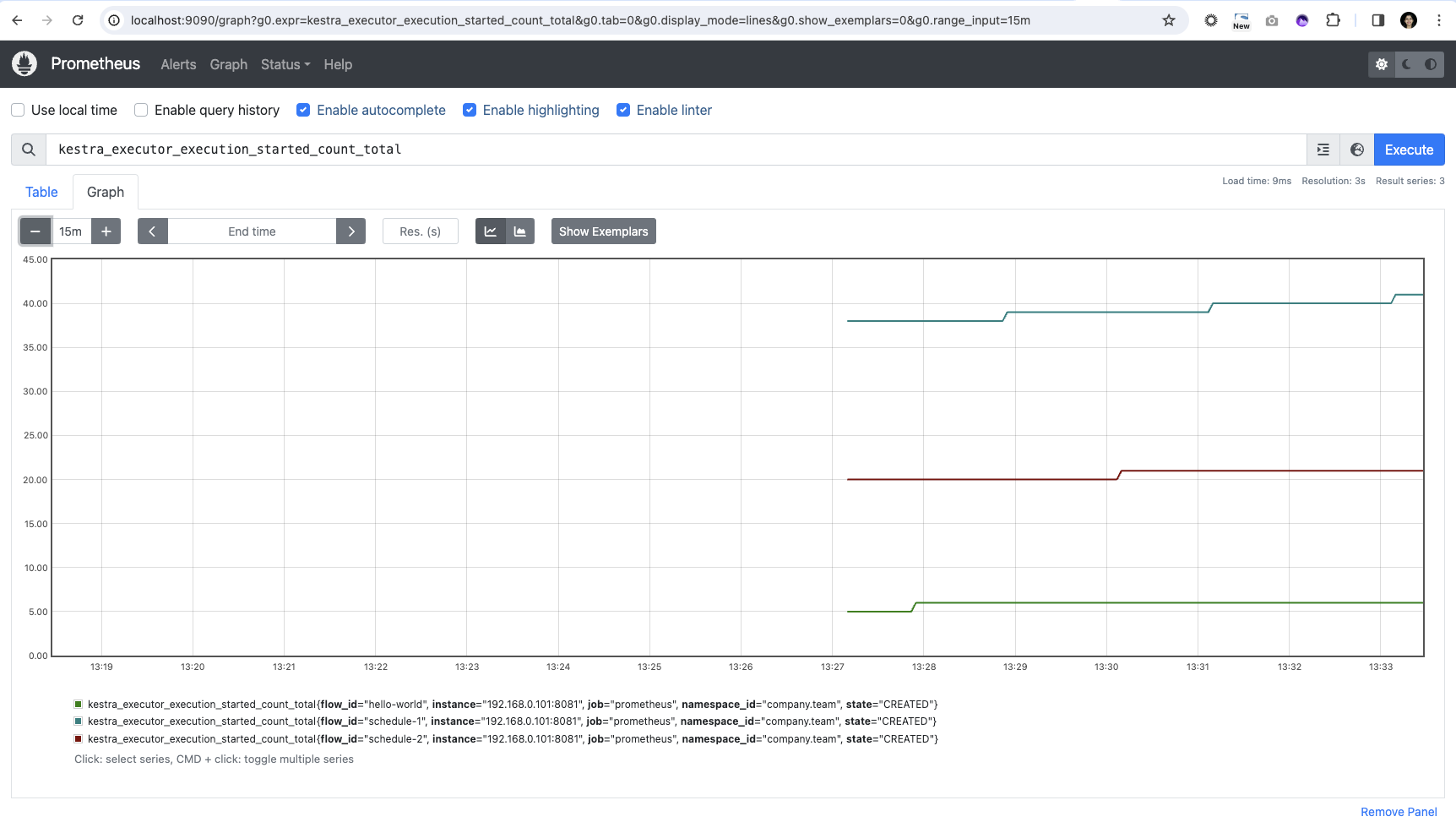The height and width of the screenshot is (822, 1456).
Task: Select the unstacked line graph mode
Action: [491, 231]
